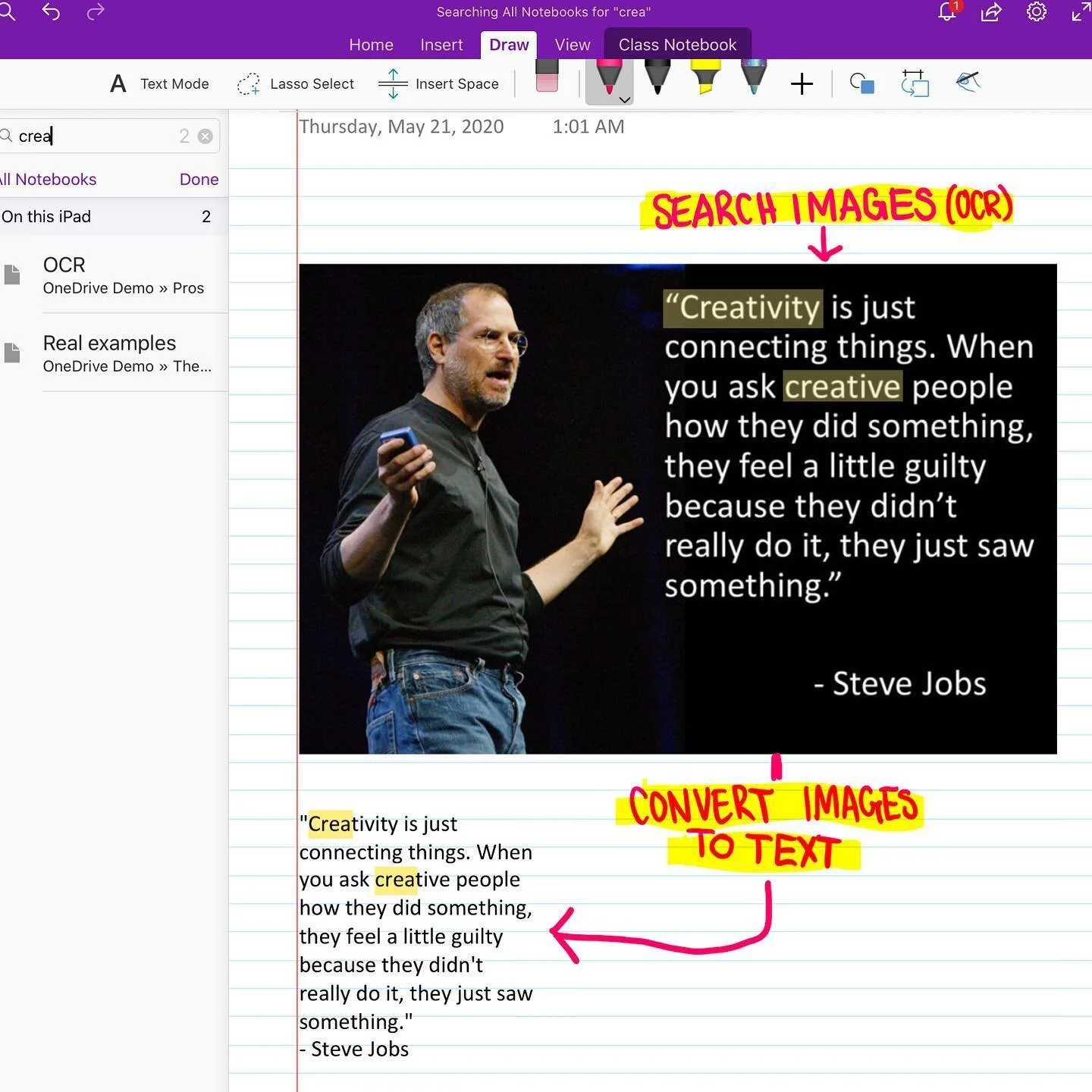Image resolution: width=1092 pixels, height=1092 pixels.
Task: Open pink pen options chevron
Action: tap(625, 99)
